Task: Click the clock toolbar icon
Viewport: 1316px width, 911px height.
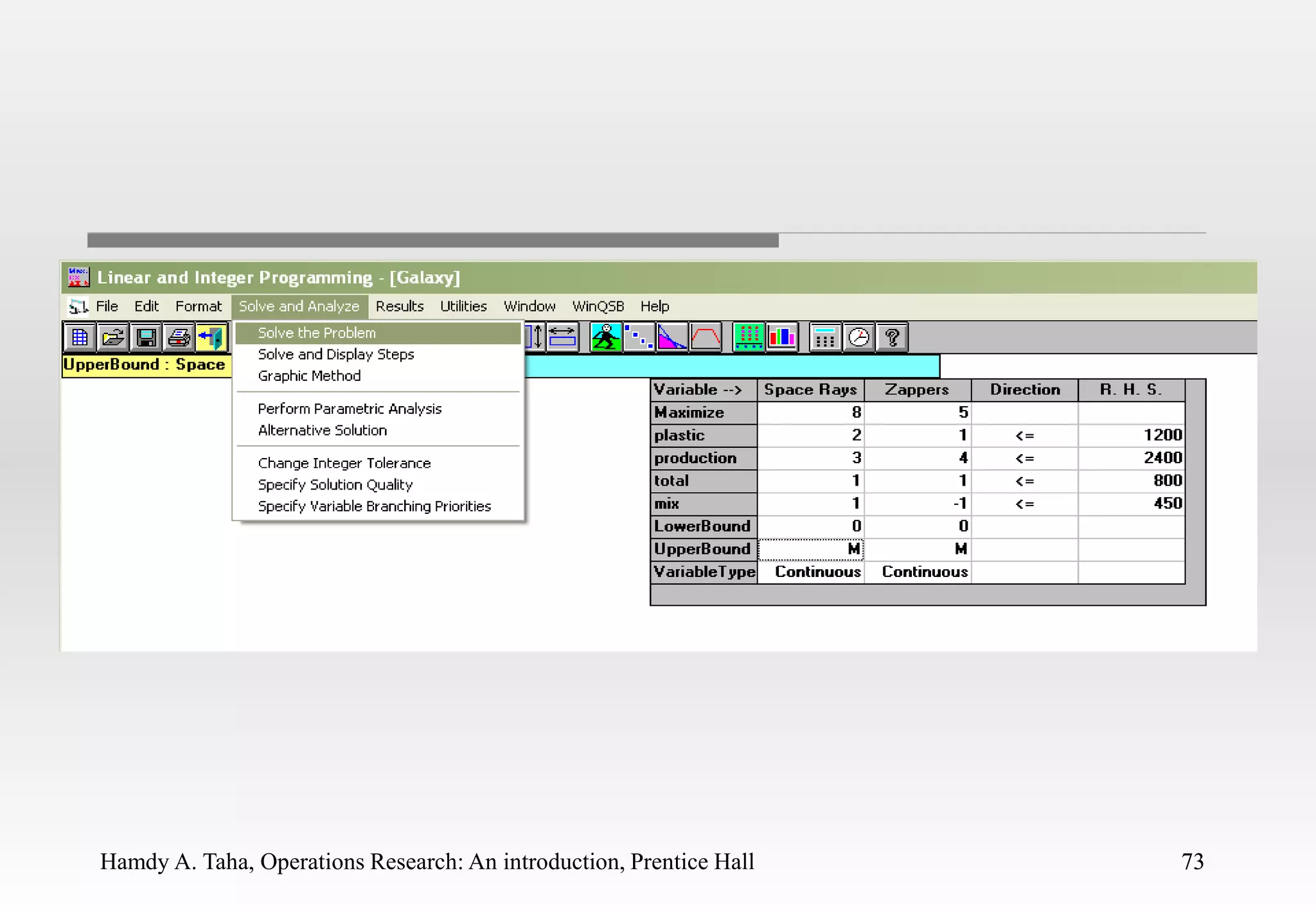Action: (x=859, y=337)
